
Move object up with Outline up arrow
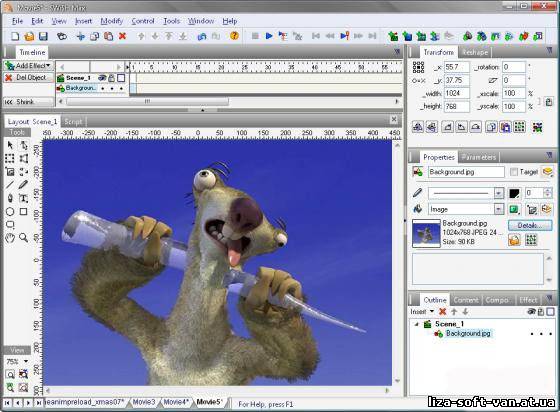454,312
